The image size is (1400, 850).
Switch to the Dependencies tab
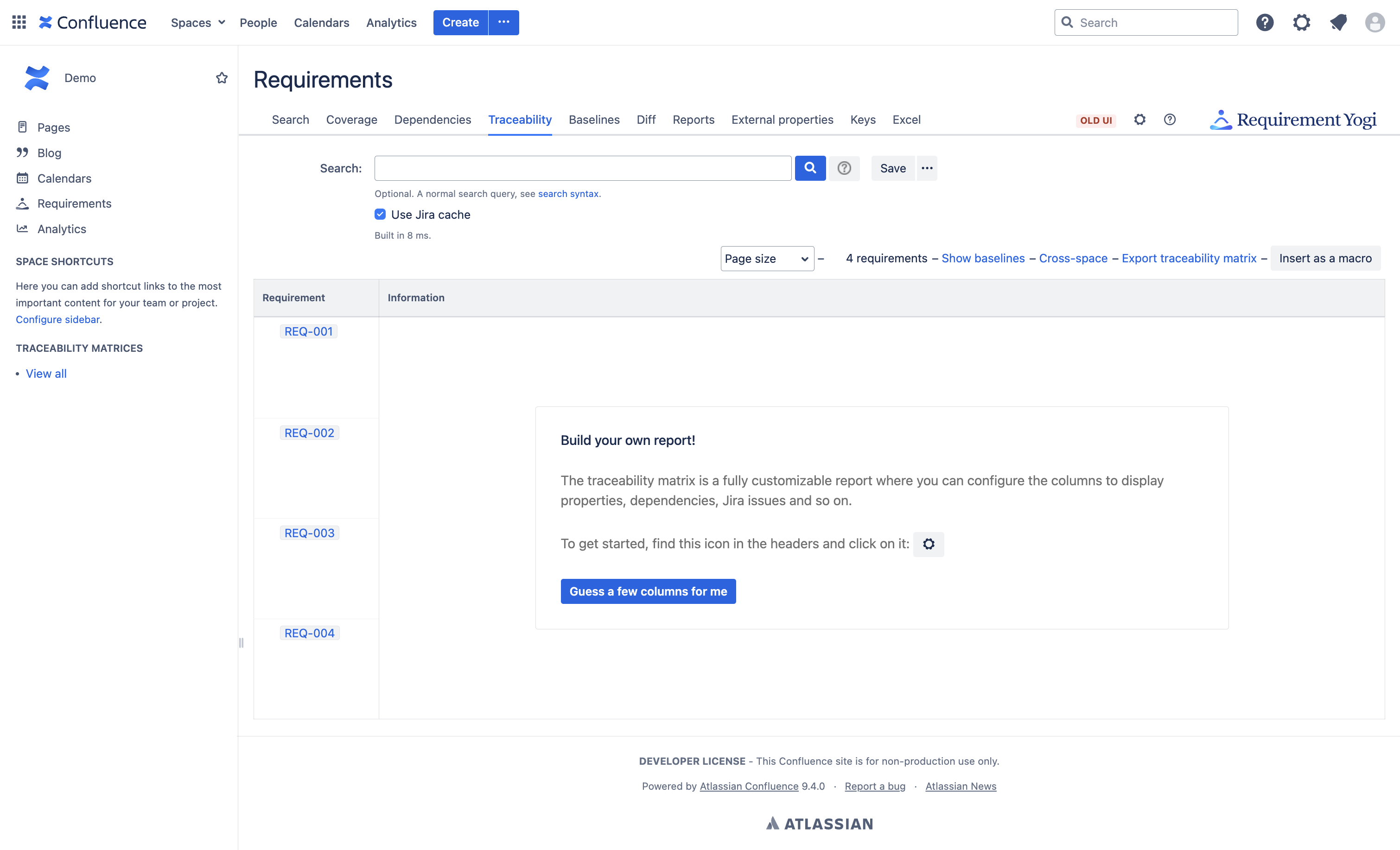pos(433,120)
